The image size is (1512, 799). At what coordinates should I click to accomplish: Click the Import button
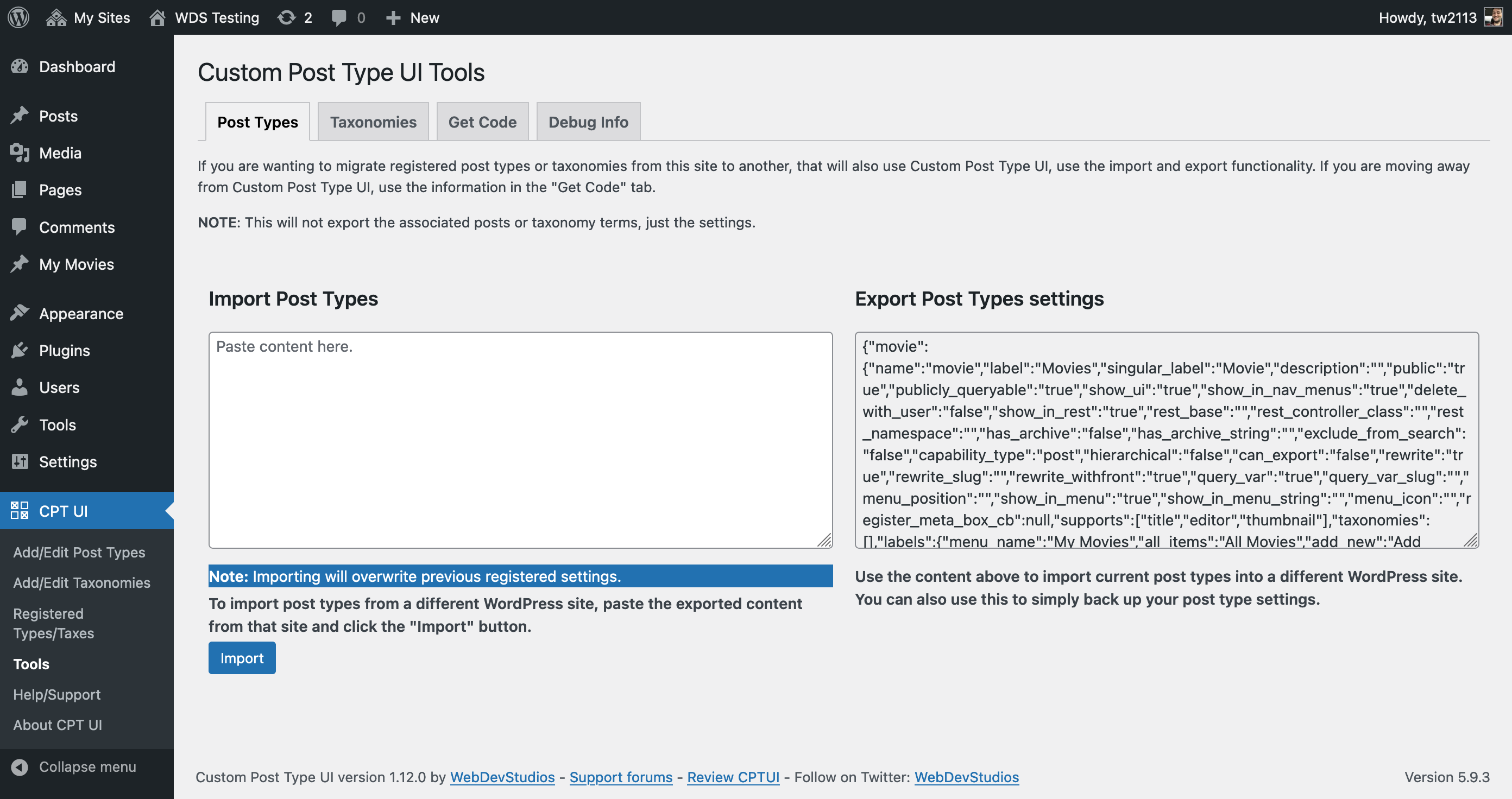(x=241, y=658)
